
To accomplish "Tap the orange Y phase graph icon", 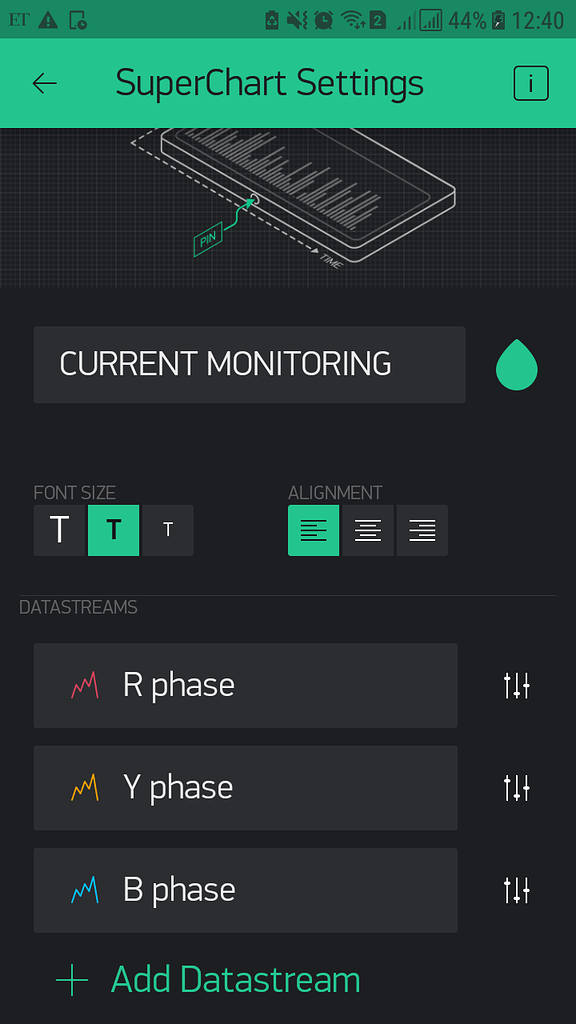I will point(84,788).
